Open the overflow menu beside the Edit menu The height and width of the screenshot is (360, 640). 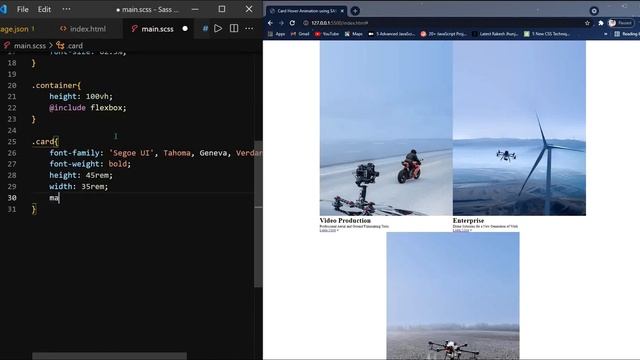(66, 9)
